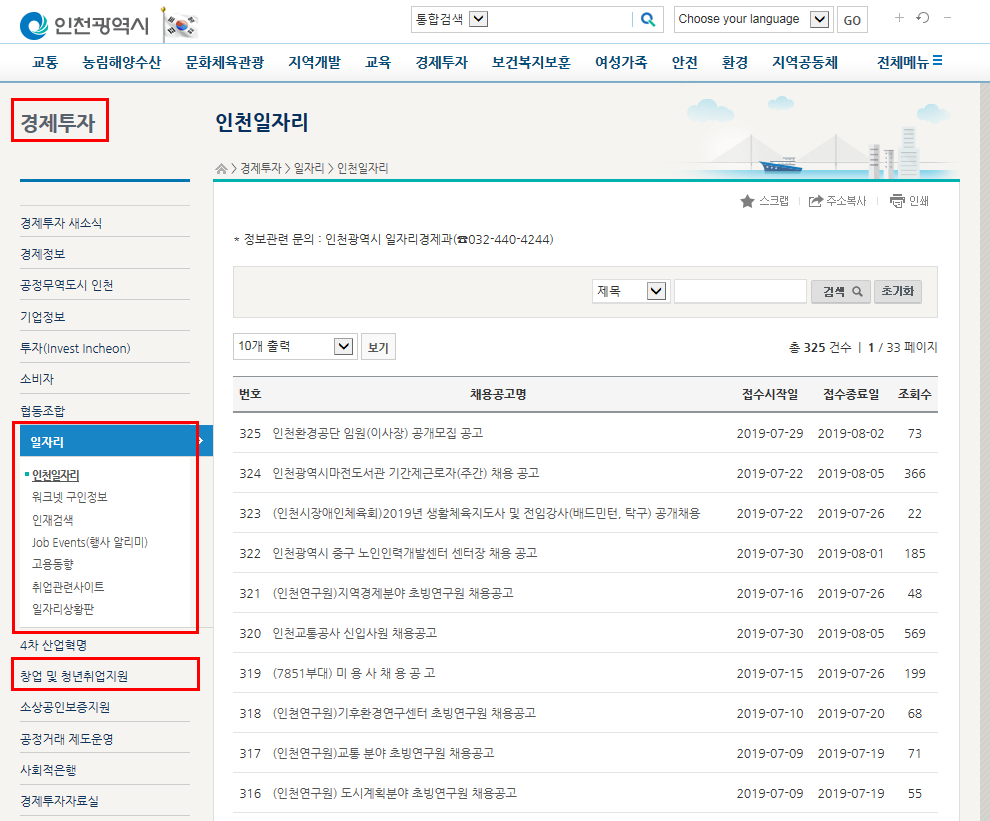The width and height of the screenshot is (990, 821).
Task: Click the 주소복사 share icon
Action: (816, 201)
